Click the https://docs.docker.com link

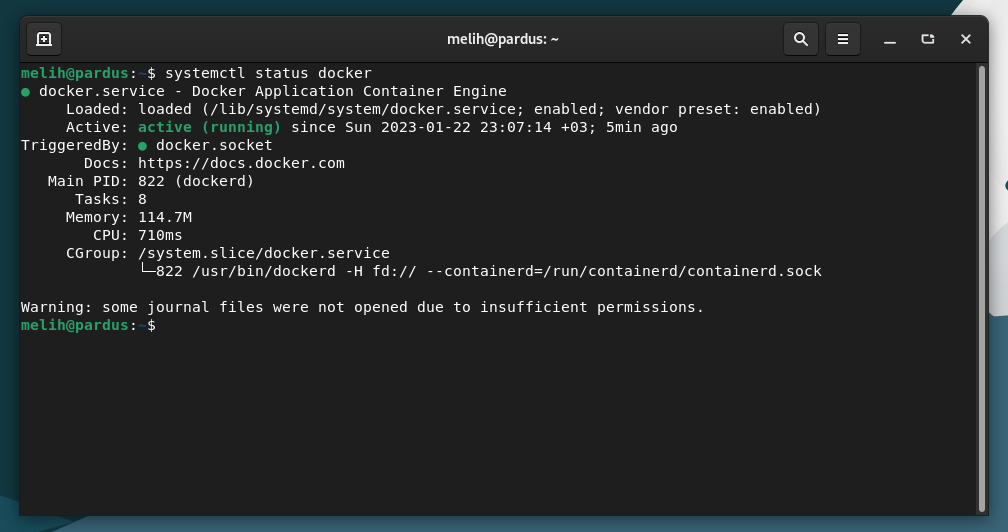(241, 163)
